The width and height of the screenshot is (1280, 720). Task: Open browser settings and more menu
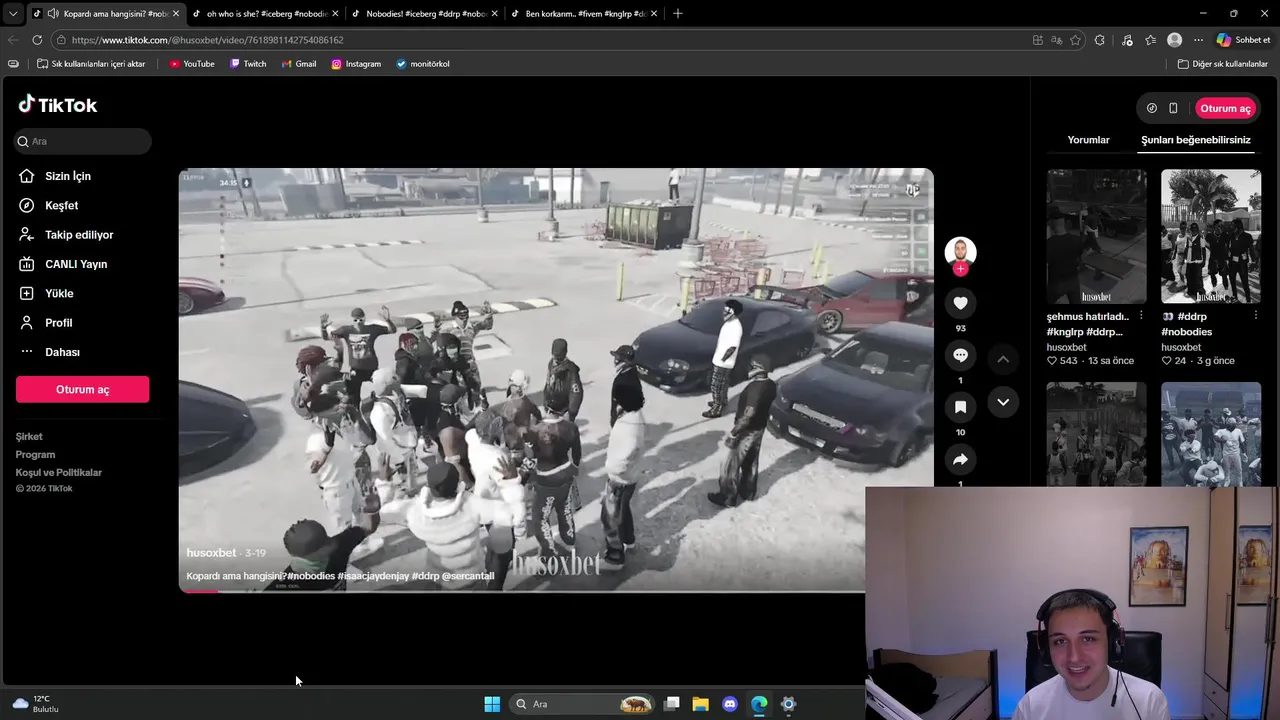1198,40
